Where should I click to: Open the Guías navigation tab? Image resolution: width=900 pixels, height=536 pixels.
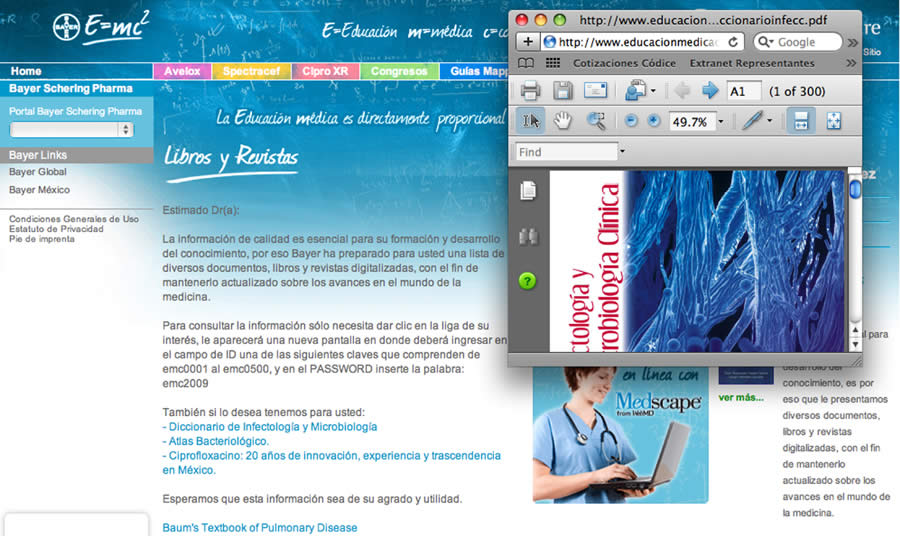474,71
